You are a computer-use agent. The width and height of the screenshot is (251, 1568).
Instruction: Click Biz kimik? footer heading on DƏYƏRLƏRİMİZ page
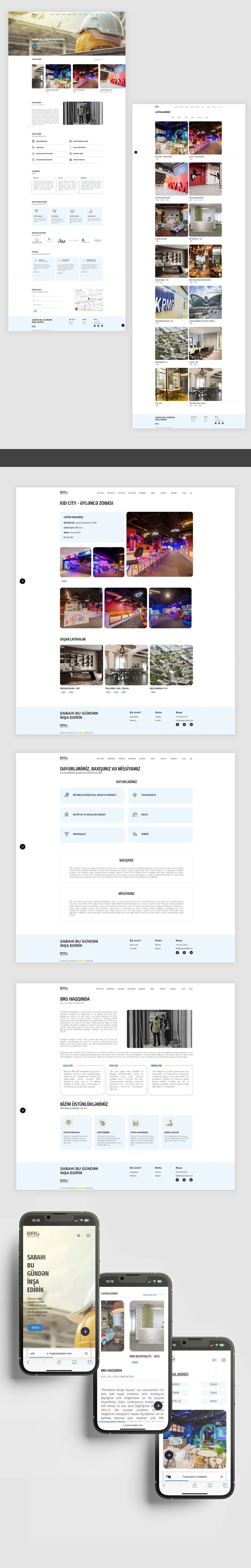[x=135, y=941]
